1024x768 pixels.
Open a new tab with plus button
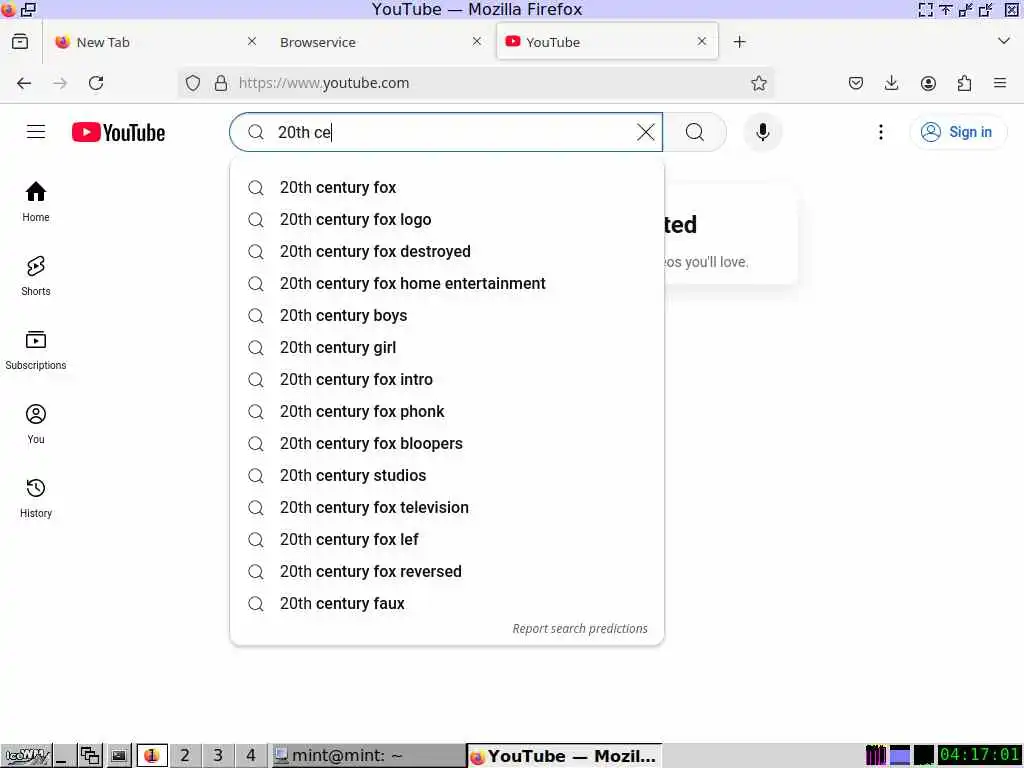click(739, 42)
